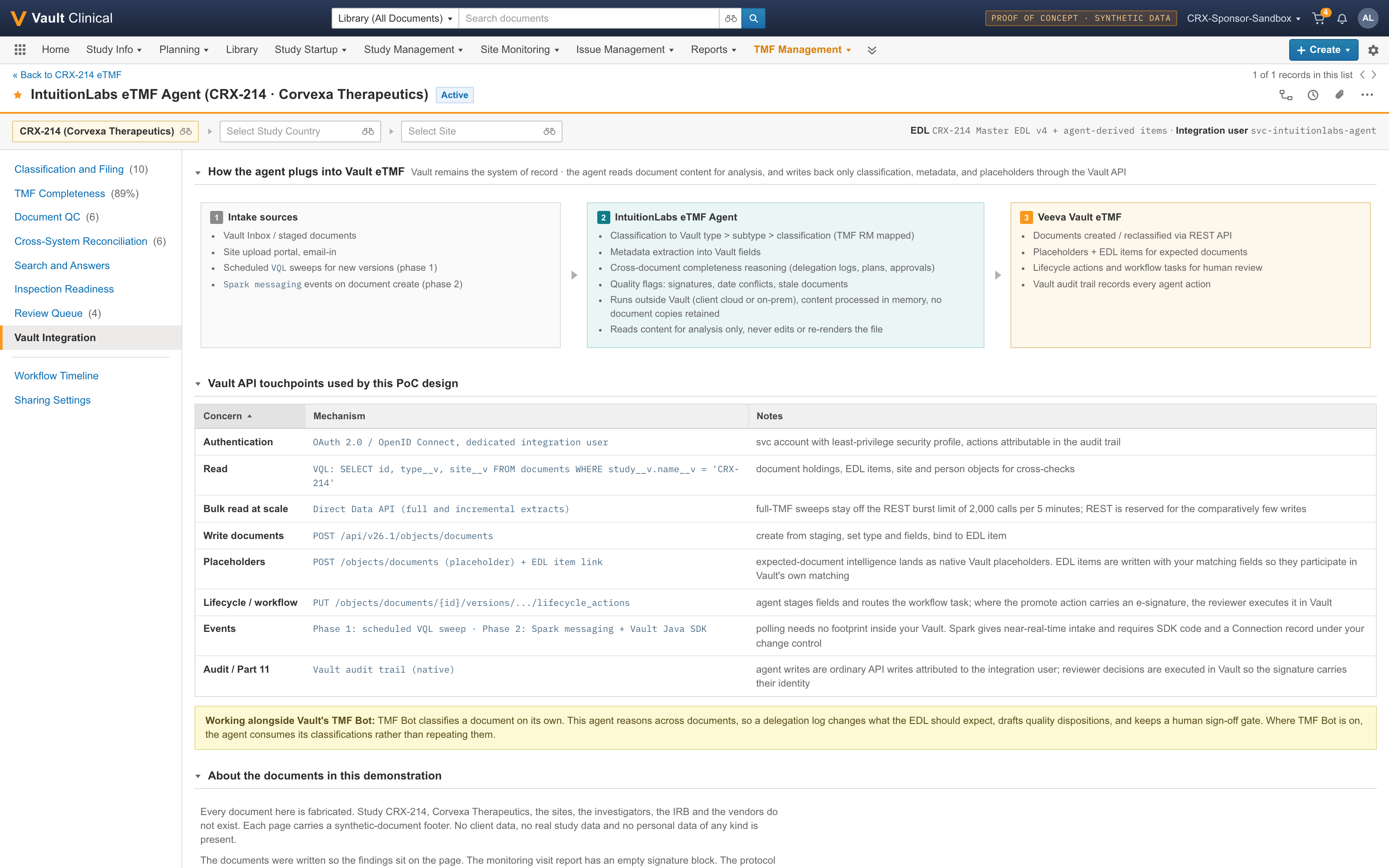Open the Issue Management tab menu
This screenshot has height=868, width=1389.
coord(625,50)
